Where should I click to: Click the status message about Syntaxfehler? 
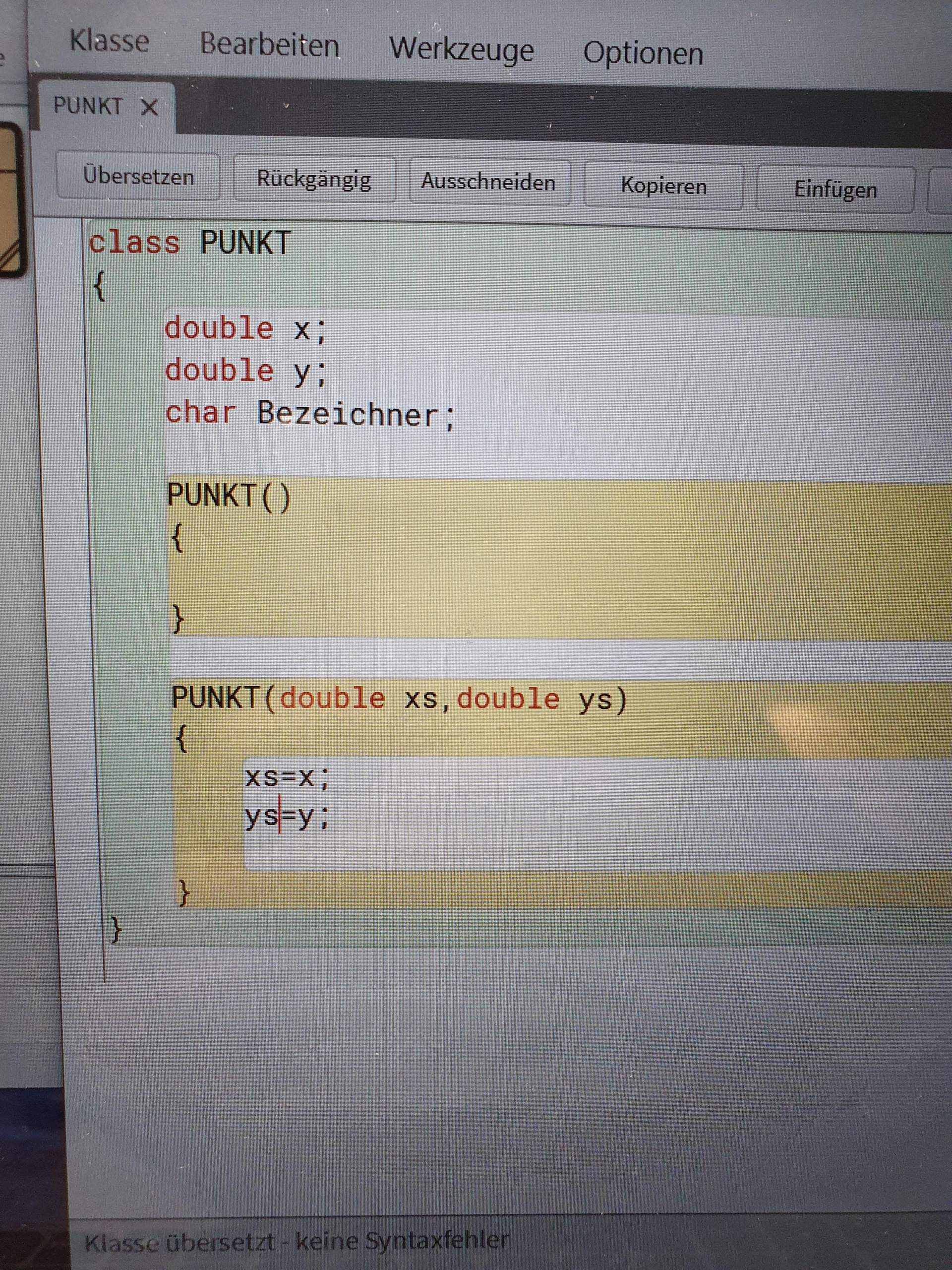[x=296, y=1241]
